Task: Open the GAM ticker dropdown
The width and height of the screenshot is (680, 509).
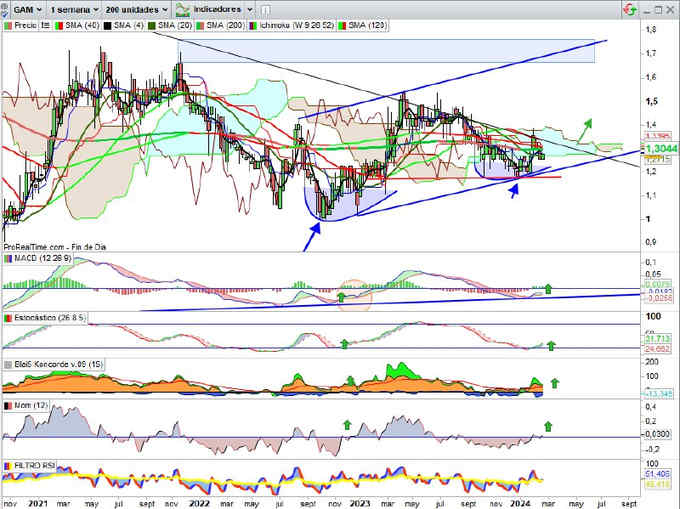Action: (x=28, y=9)
